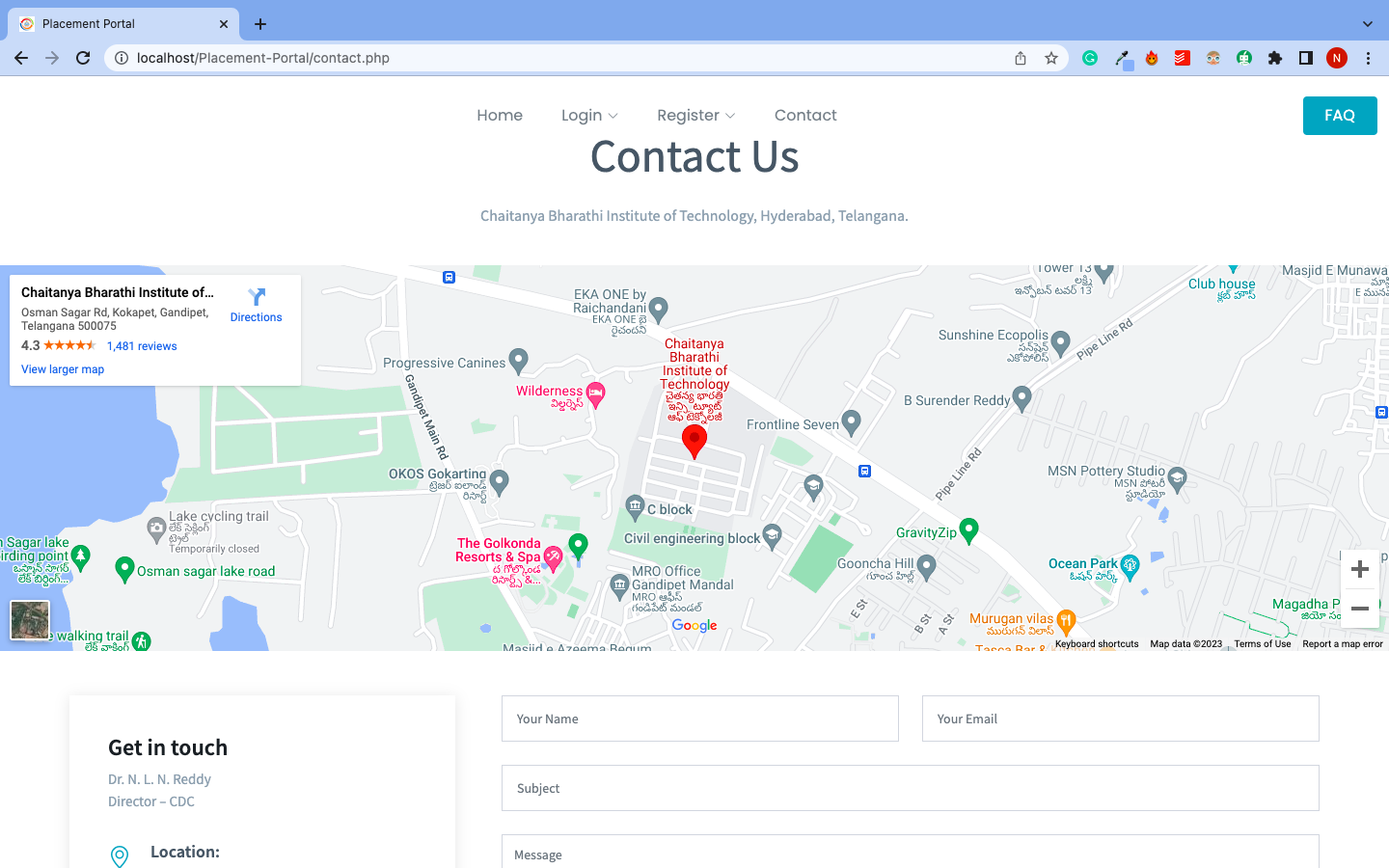The width and height of the screenshot is (1389, 868).
Task: Open the red flame extension icon
Action: [1152, 58]
